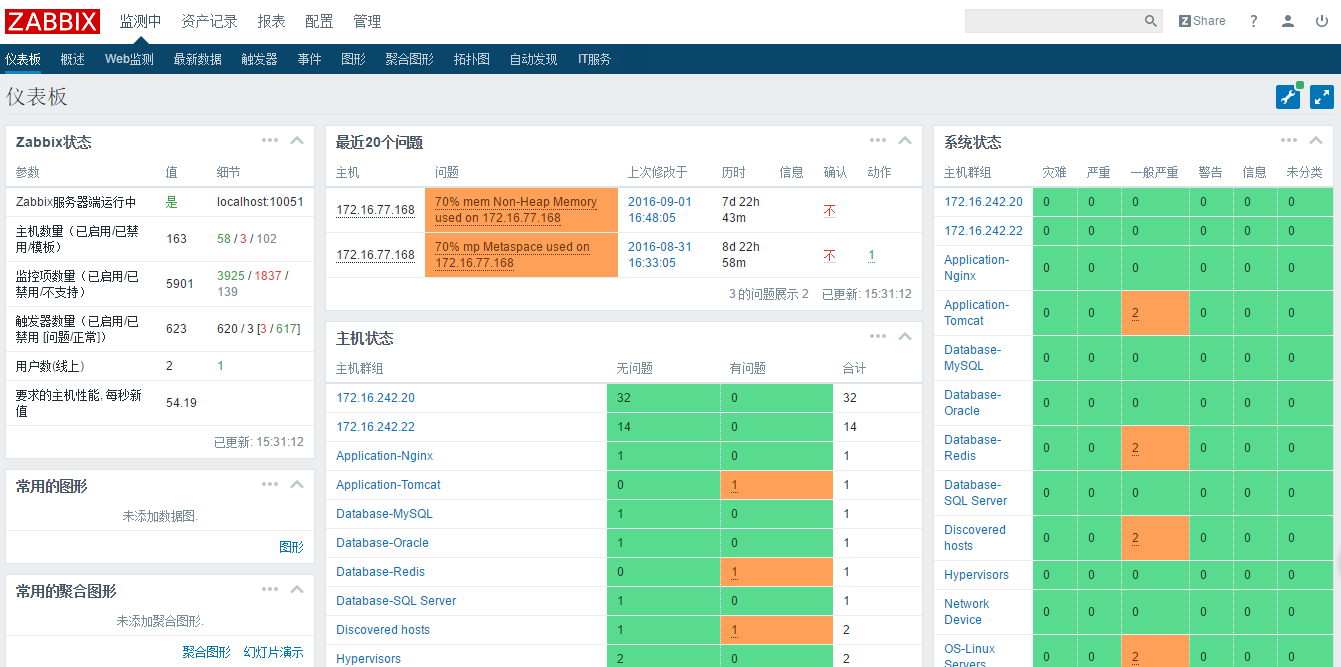Screen dimensions: 1341x667
Task: Open the 常用的图形 widget three-dot menu
Action: [x=270, y=485]
